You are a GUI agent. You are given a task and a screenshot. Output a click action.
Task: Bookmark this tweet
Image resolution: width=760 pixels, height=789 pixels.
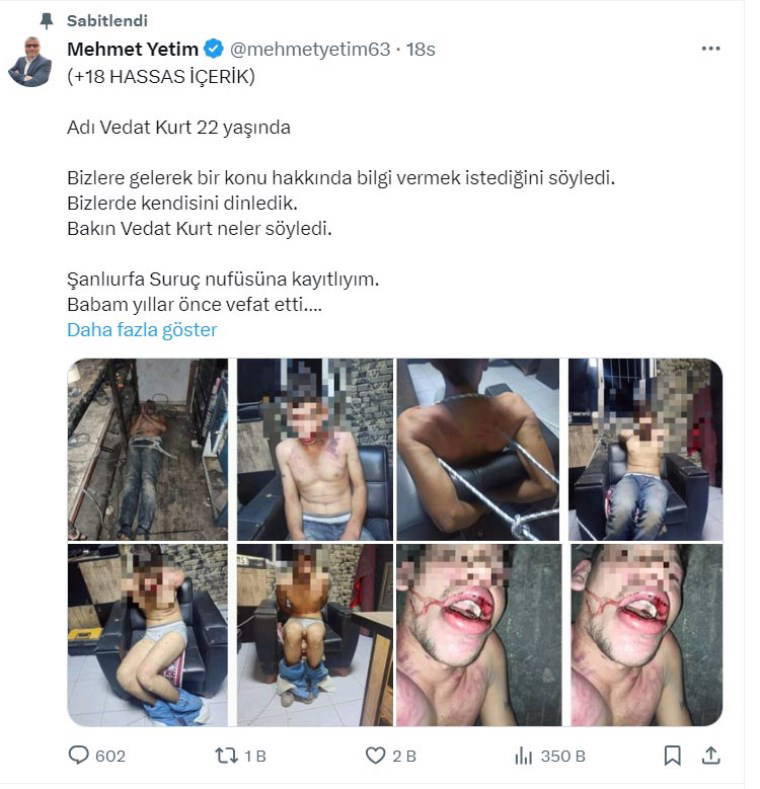coord(672,755)
